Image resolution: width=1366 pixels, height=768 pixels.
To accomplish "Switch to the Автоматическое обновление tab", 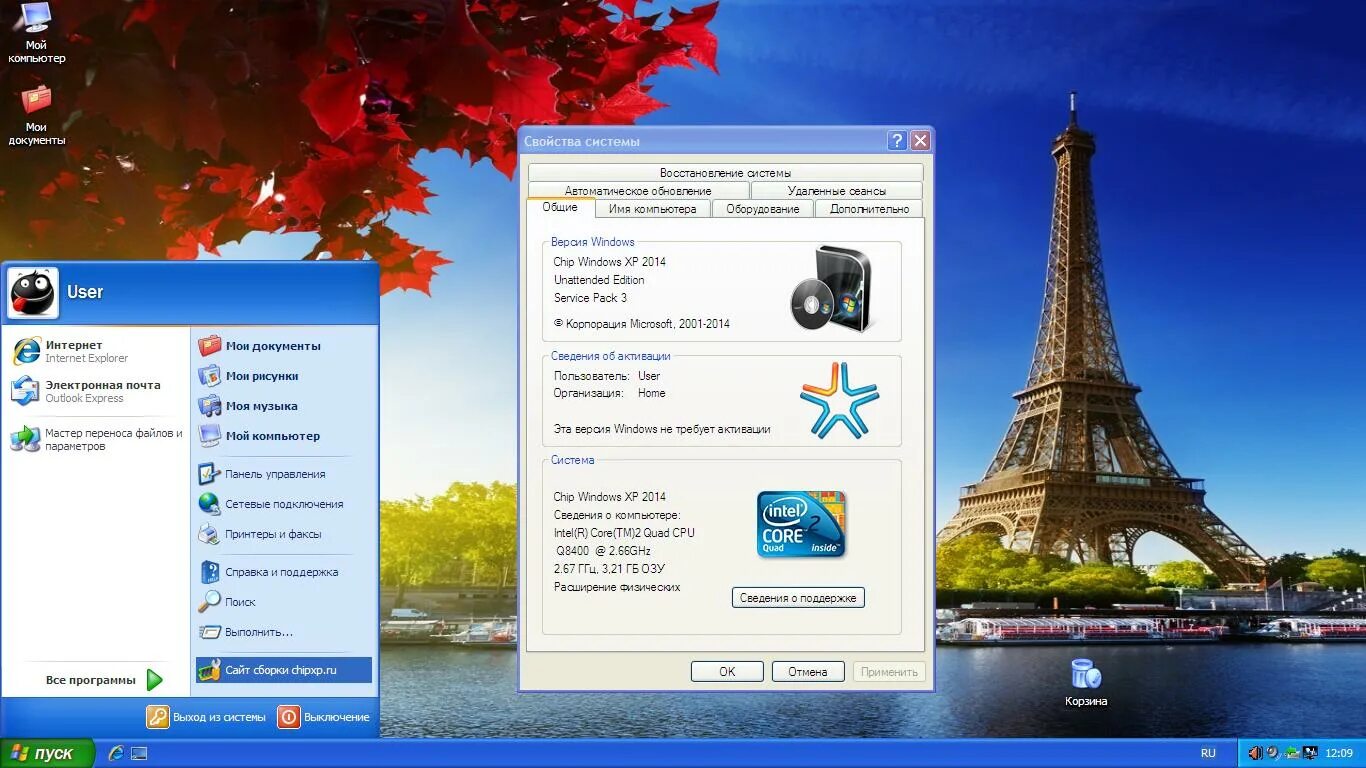I will [638, 191].
